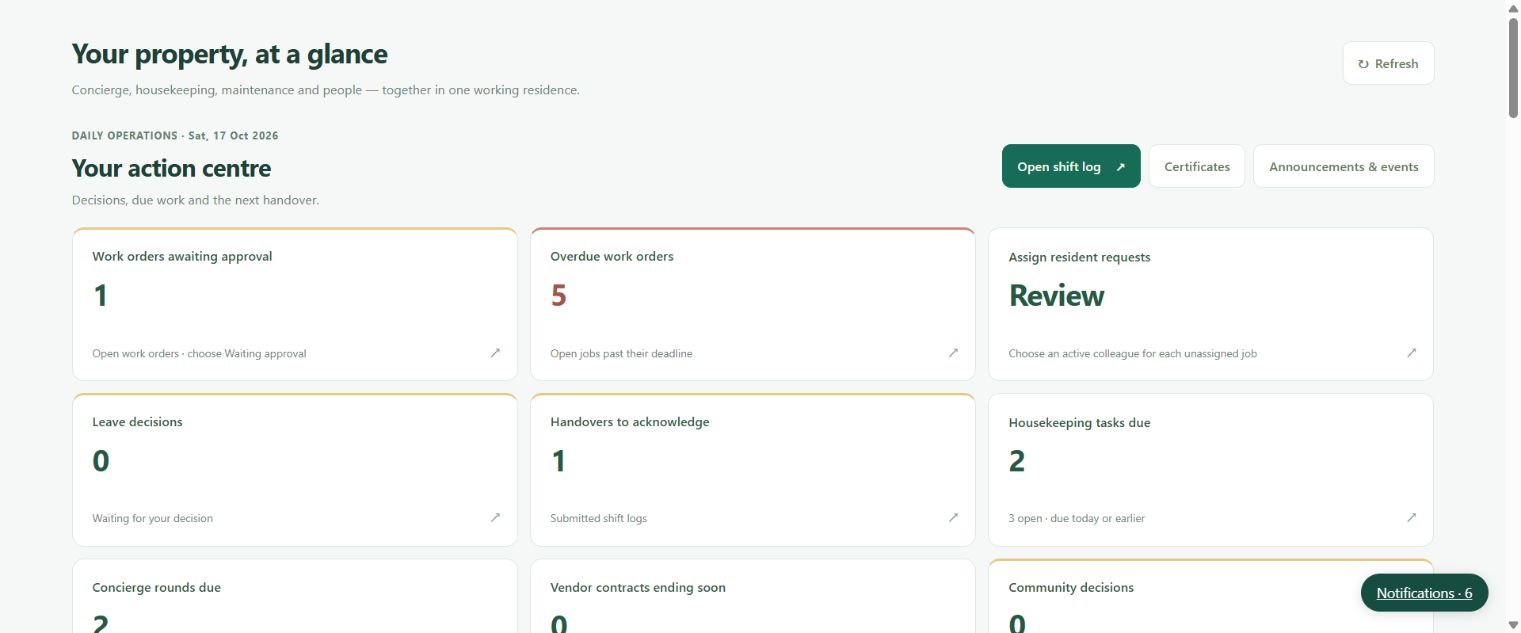Select the Overdue work orders count 5
Screen dimensions: 1521x633
(558, 296)
